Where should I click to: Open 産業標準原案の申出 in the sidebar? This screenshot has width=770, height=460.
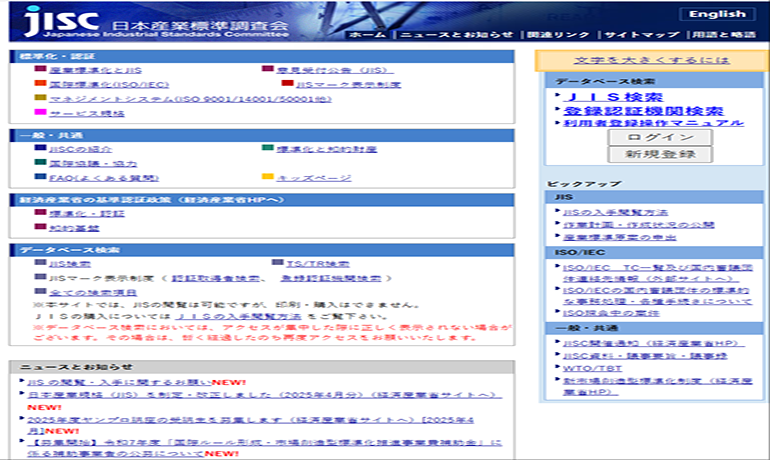619,237
